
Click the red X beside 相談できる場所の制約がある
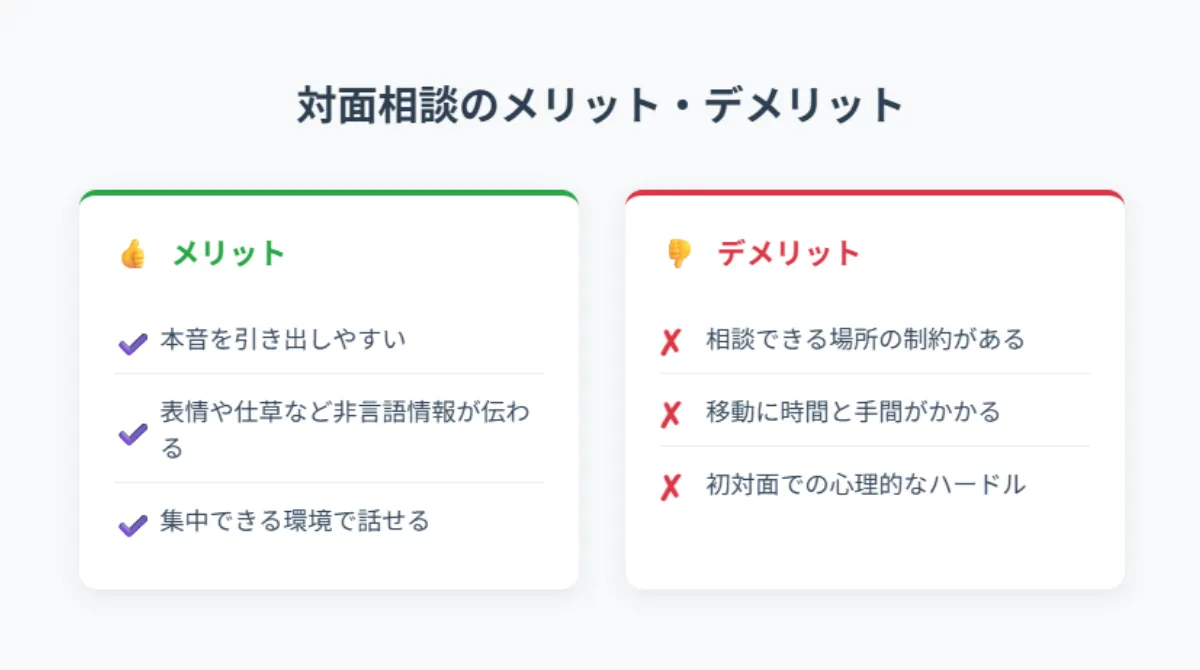click(x=670, y=342)
